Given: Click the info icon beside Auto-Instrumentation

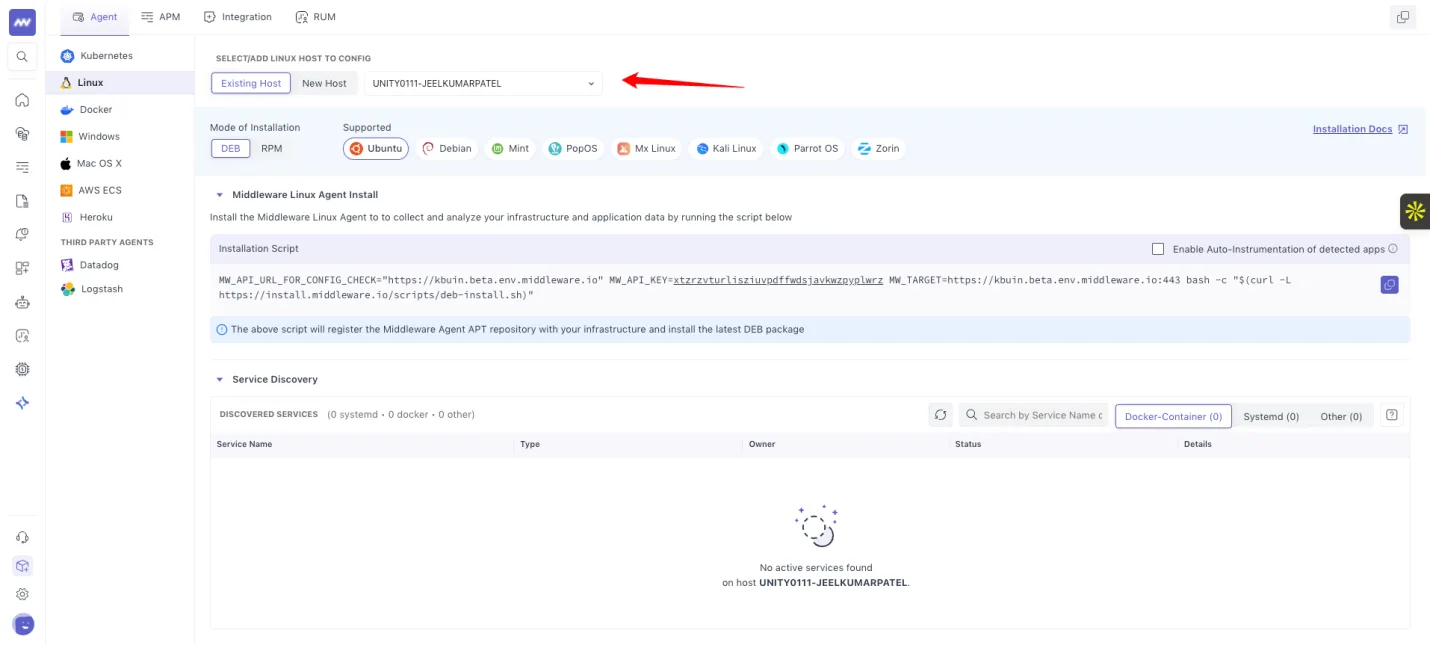Looking at the screenshot, I should (1393, 249).
